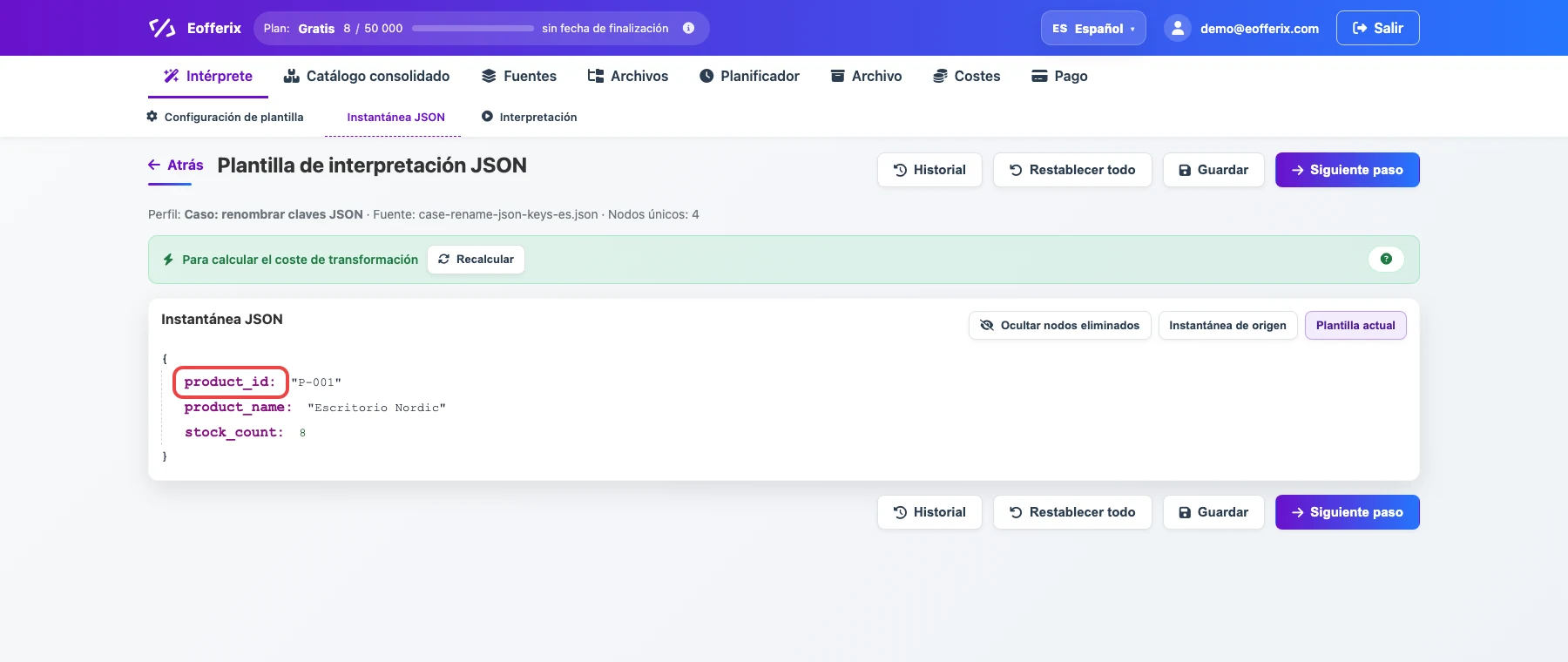The image size is (1568, 662).
Task: Click the top Restablecer todo button
Action: click(1072, 170)
